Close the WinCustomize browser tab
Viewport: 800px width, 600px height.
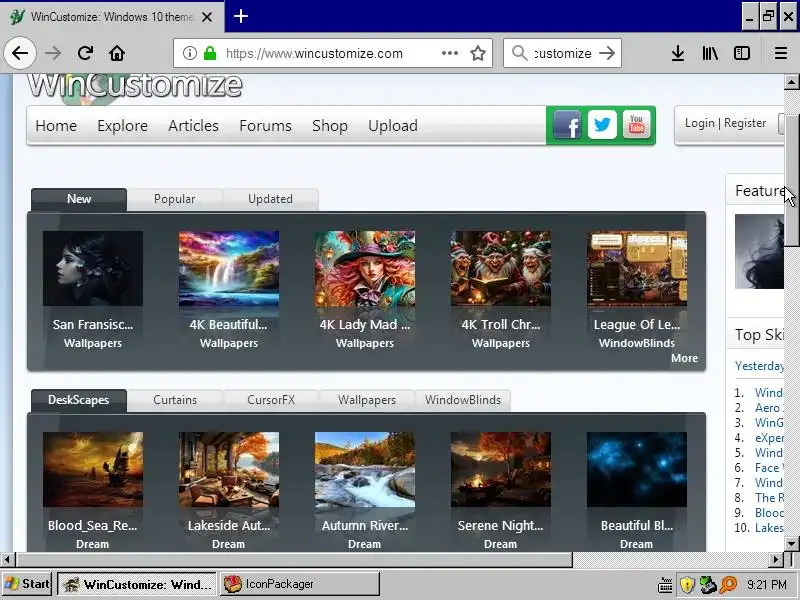(x=207, y=17)
